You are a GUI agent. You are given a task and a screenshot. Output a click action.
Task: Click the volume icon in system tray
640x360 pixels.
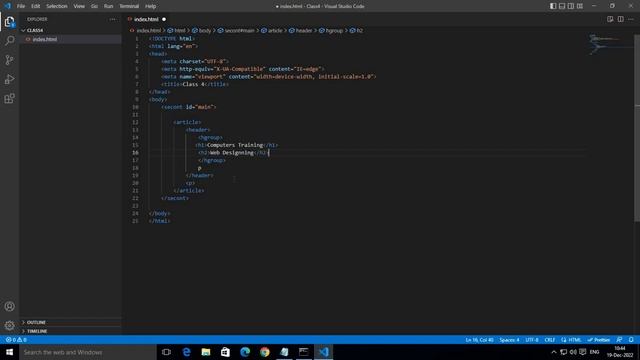(573, 352)
